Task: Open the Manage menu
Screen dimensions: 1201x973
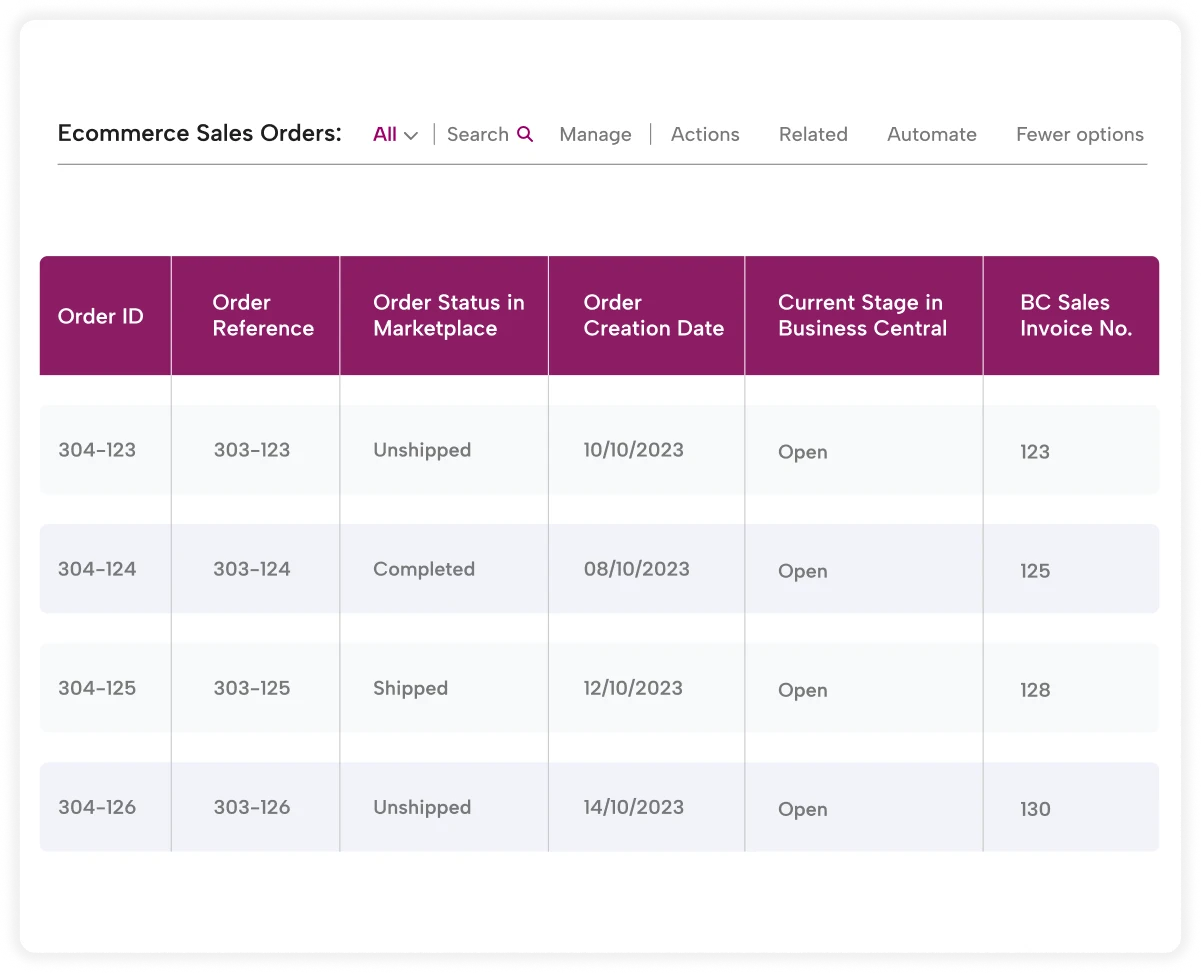Action: [595, 134]
